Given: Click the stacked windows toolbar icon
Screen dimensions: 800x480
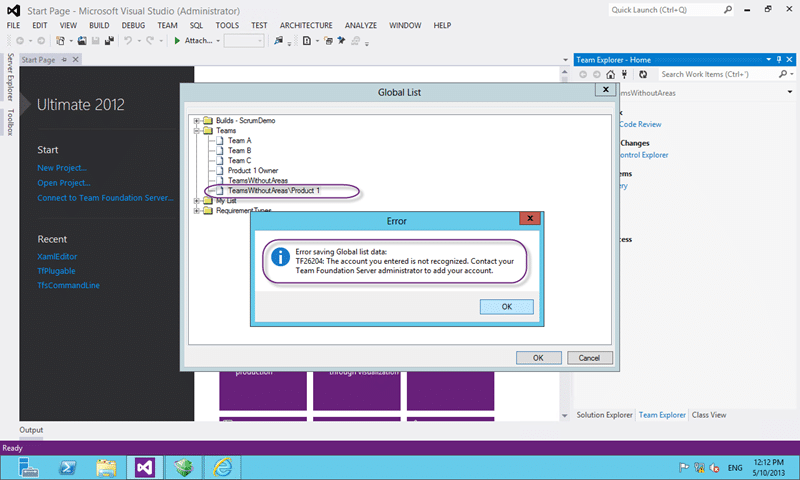Looking at the screenshot, I should click(x=329, y=41).
